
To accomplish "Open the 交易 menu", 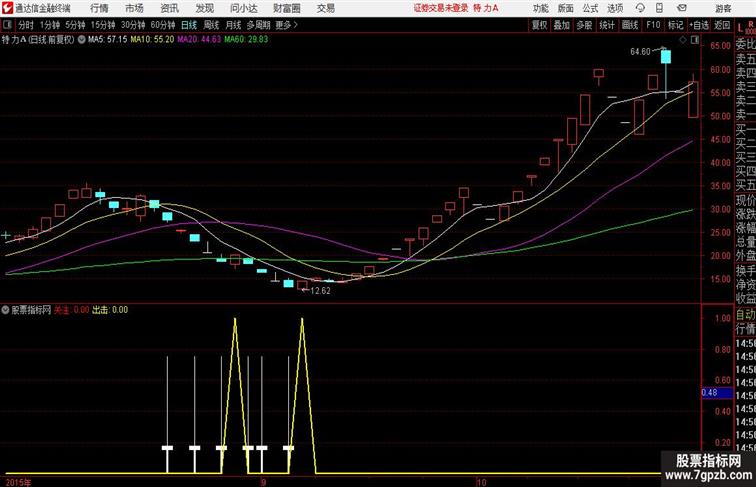I will 326,8.
